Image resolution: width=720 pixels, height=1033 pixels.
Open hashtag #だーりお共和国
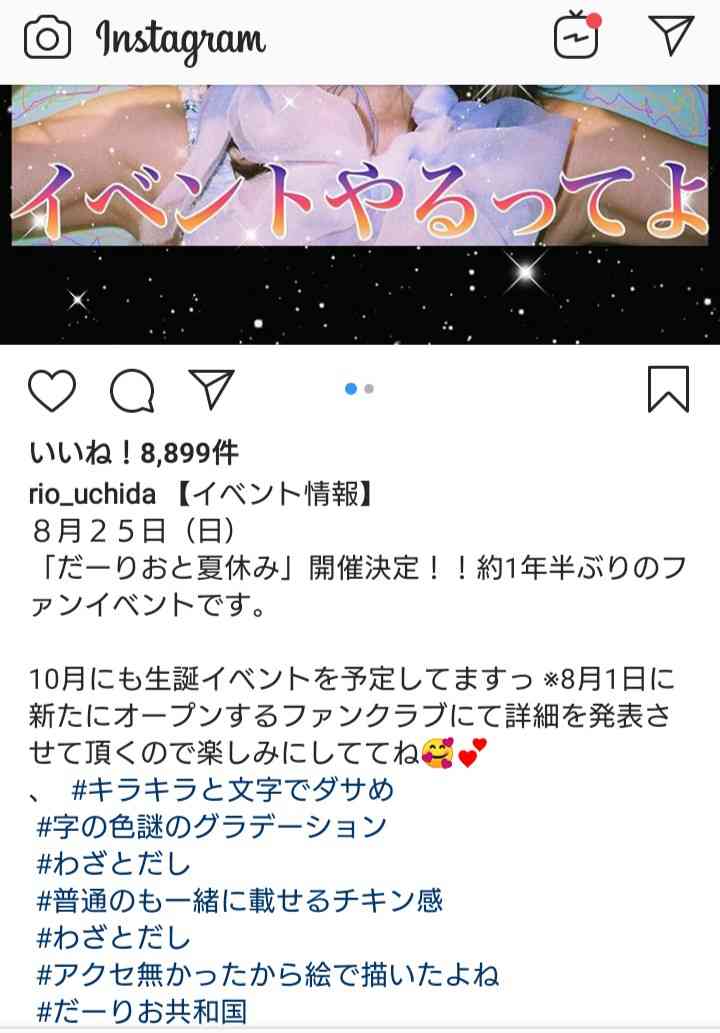coord(142,1011)
